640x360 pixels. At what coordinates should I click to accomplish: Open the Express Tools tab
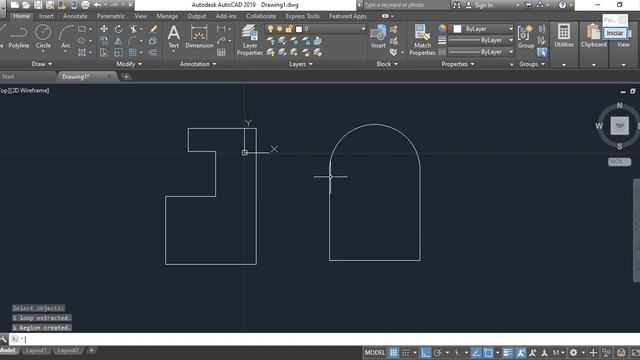pos(302,16)
